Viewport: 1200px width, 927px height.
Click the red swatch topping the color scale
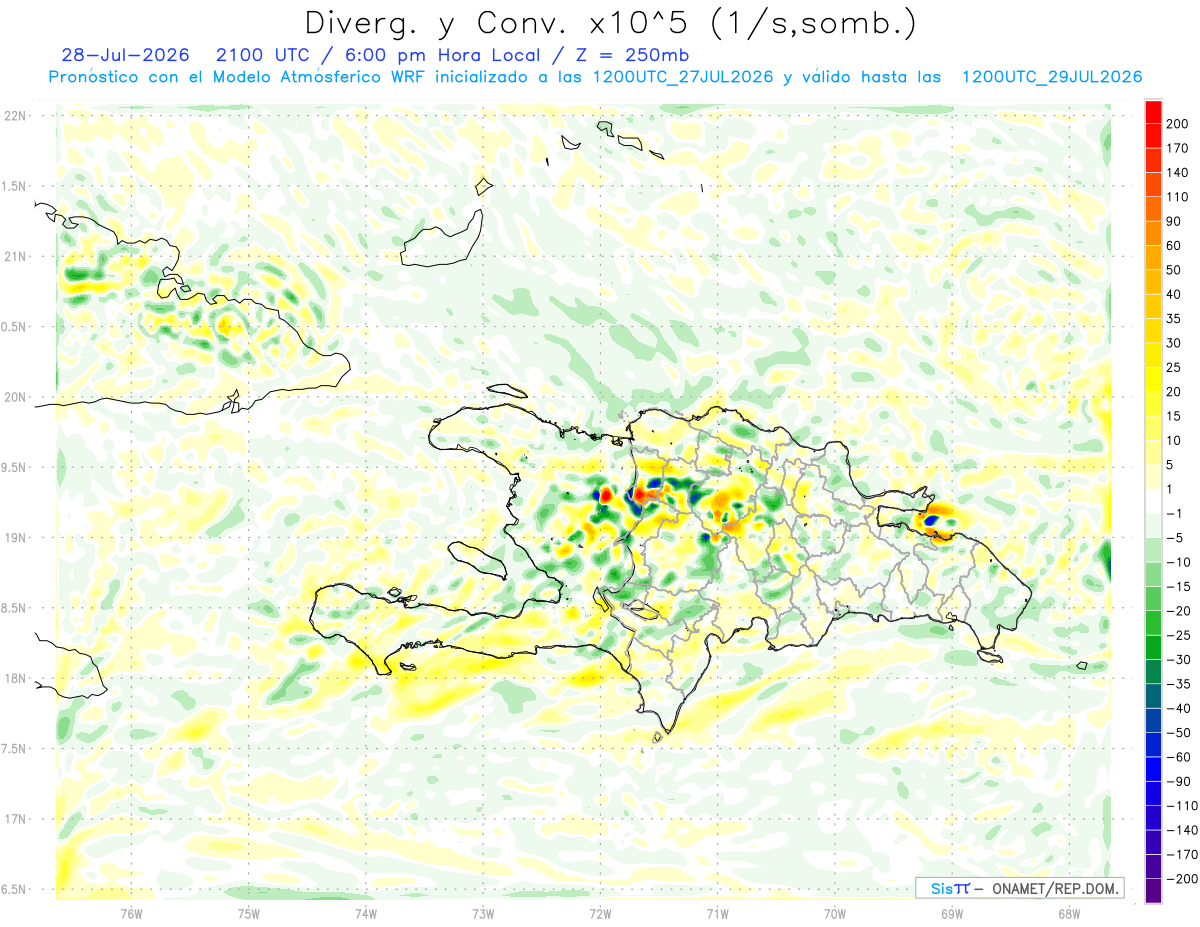coord(1153,111)
